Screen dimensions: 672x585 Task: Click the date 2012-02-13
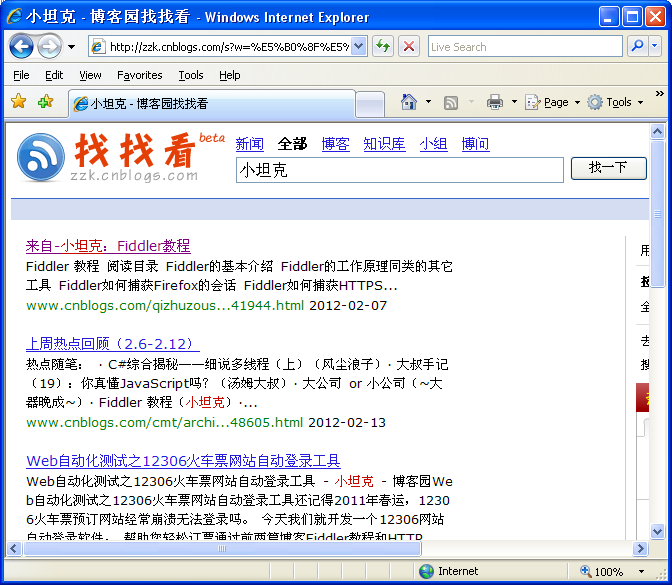point(347,423)
